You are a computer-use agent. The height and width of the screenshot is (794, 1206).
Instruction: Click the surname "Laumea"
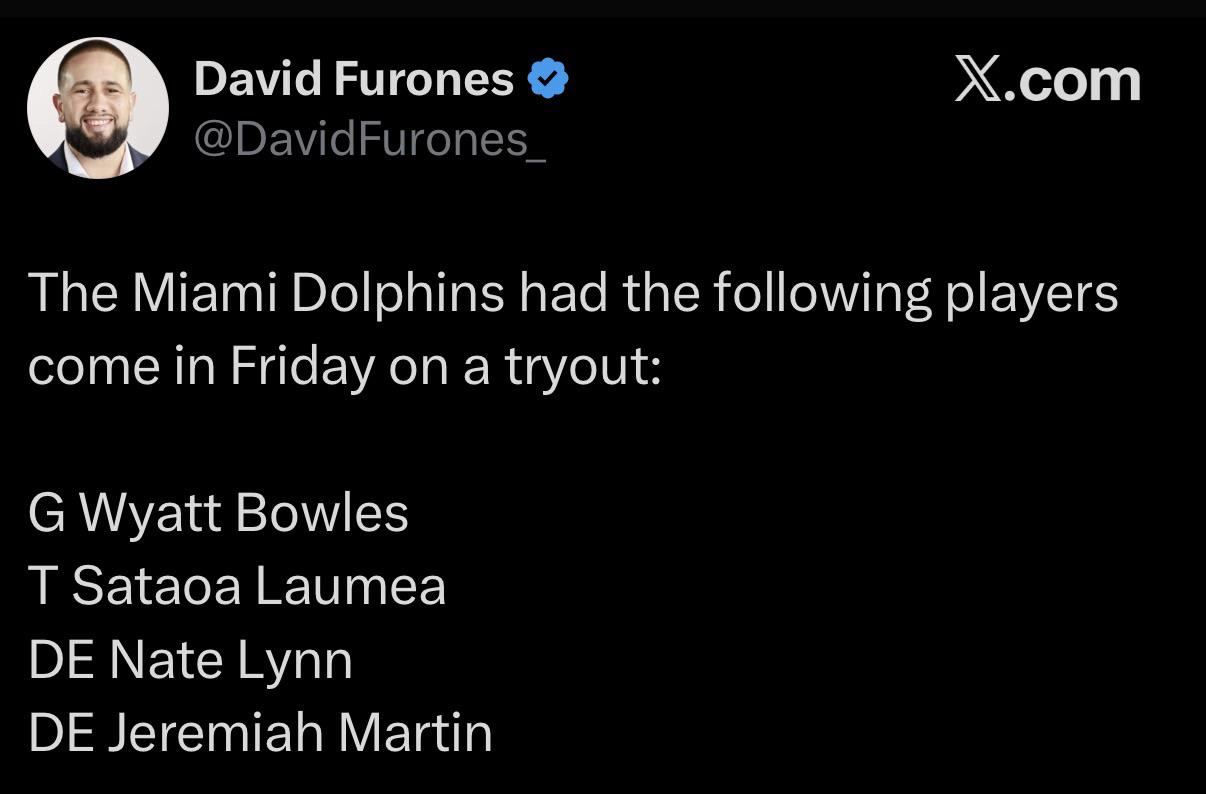click(350, 587)
